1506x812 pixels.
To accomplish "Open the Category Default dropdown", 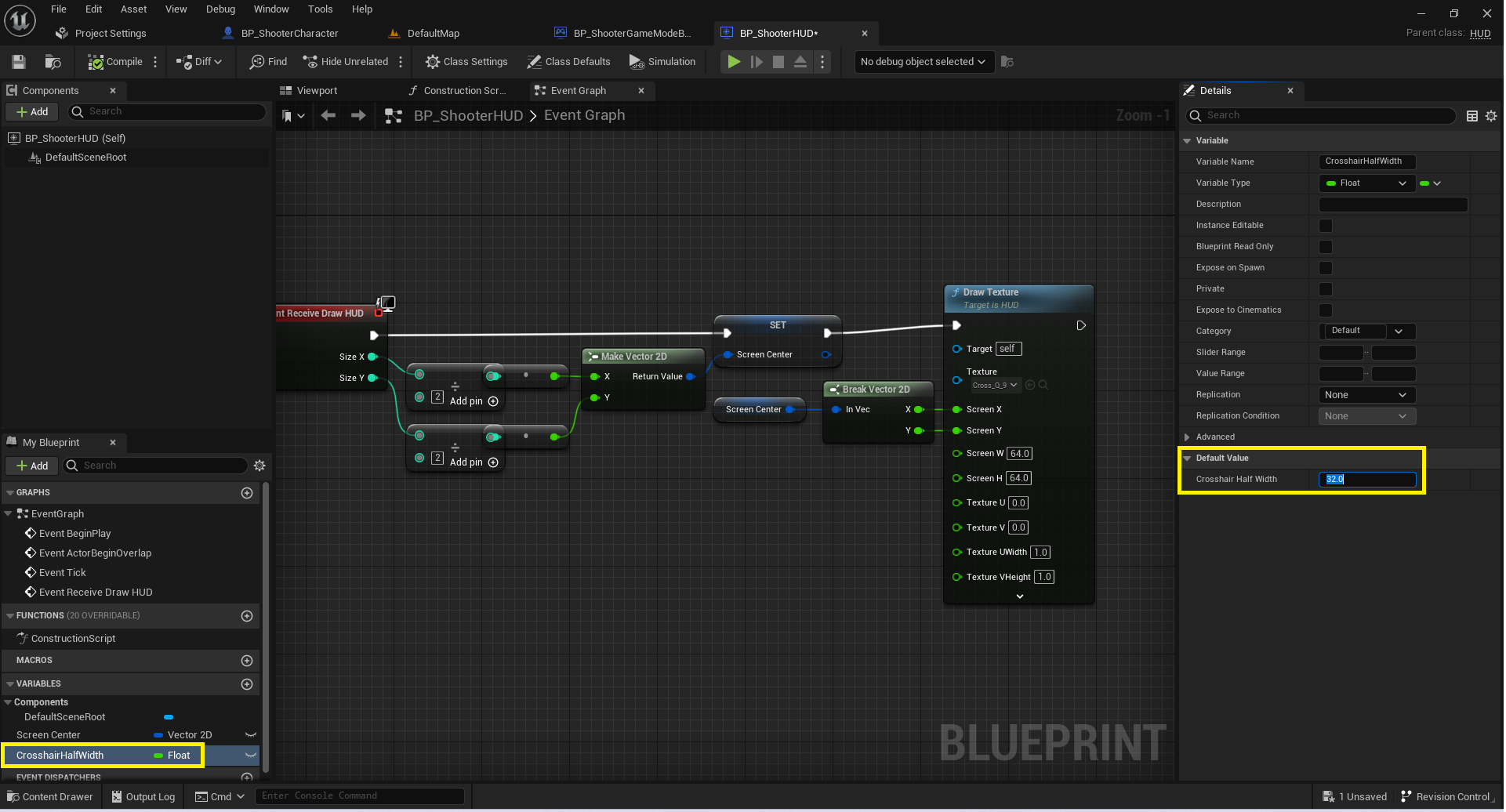I will [x=1367, y=331].
